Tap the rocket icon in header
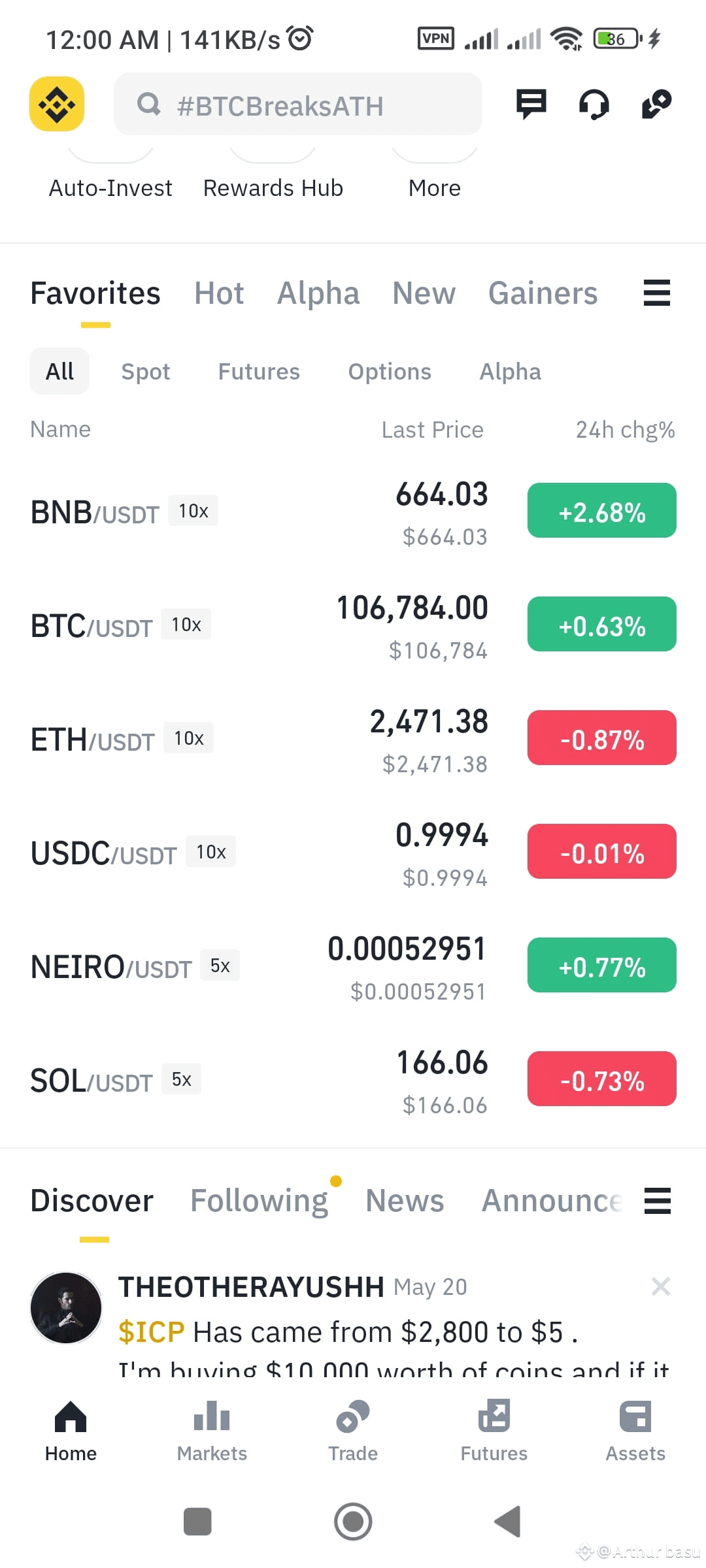Viewport: 706px width, 1568px height. click(x=657, y=104)
